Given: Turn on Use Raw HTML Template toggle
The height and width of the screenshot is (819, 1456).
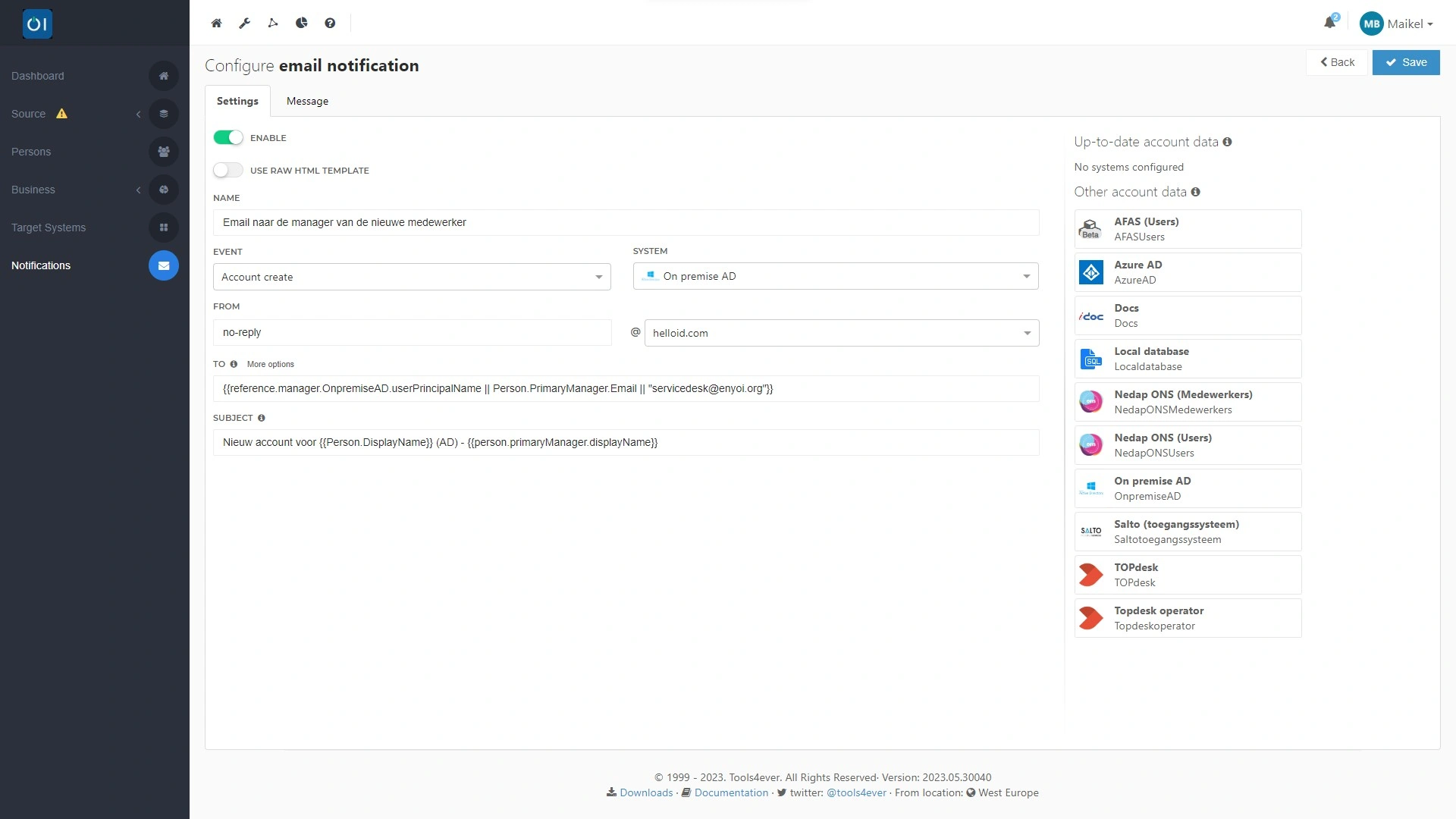Looking at the screenshot, I should (227, 170).
